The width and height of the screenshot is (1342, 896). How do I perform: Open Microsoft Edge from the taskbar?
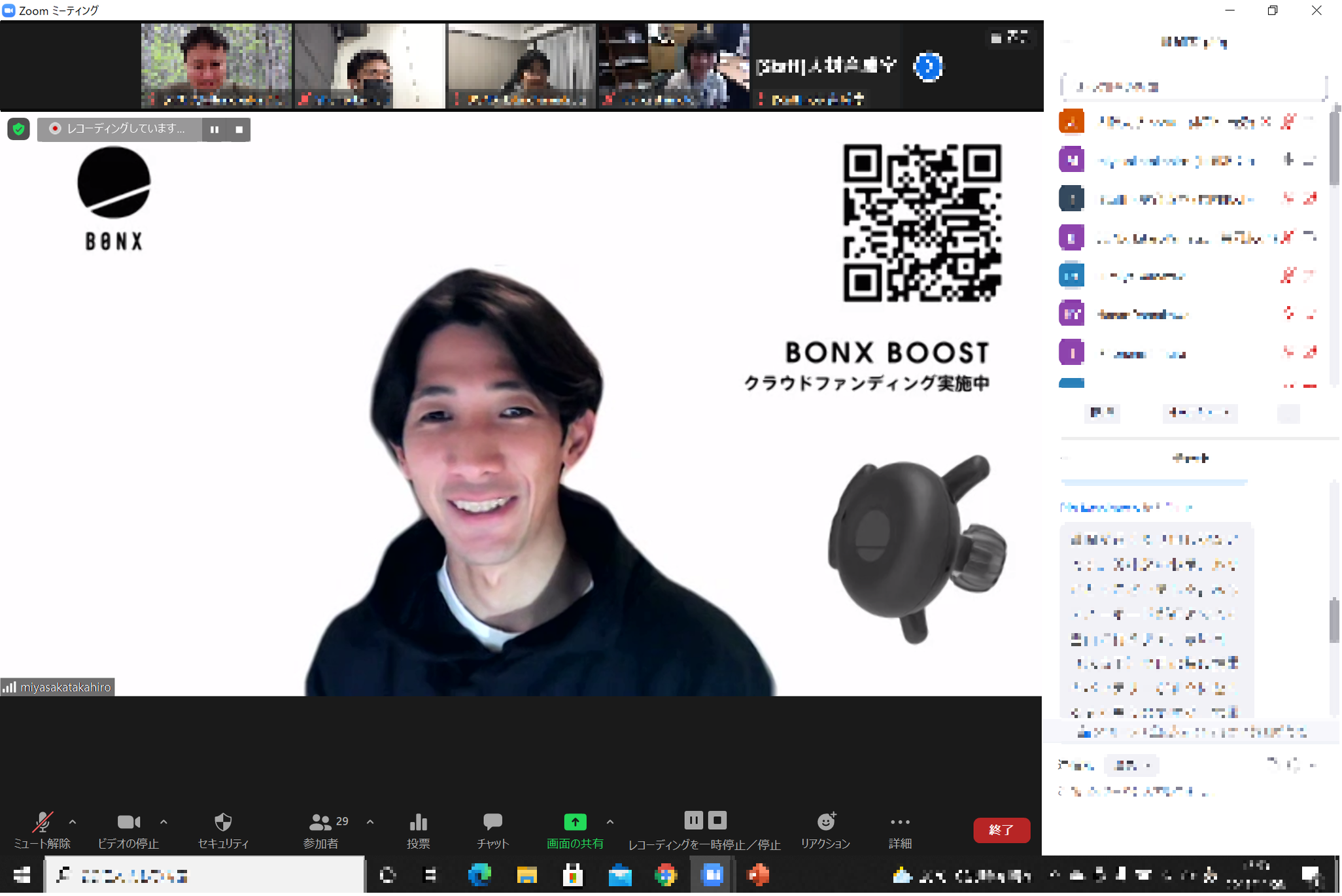479,875
